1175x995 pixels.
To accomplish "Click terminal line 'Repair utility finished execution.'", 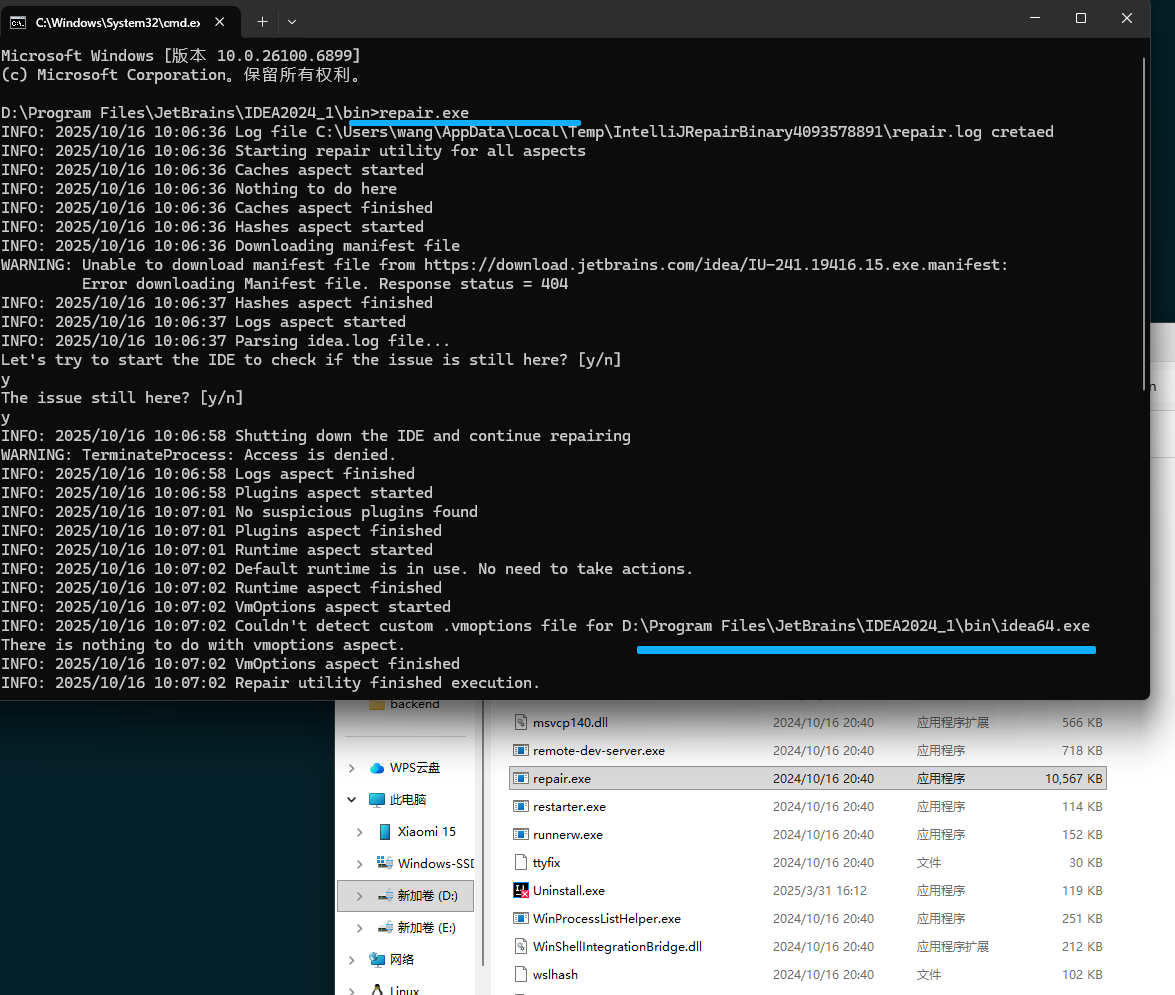I will tap(387, 683).
